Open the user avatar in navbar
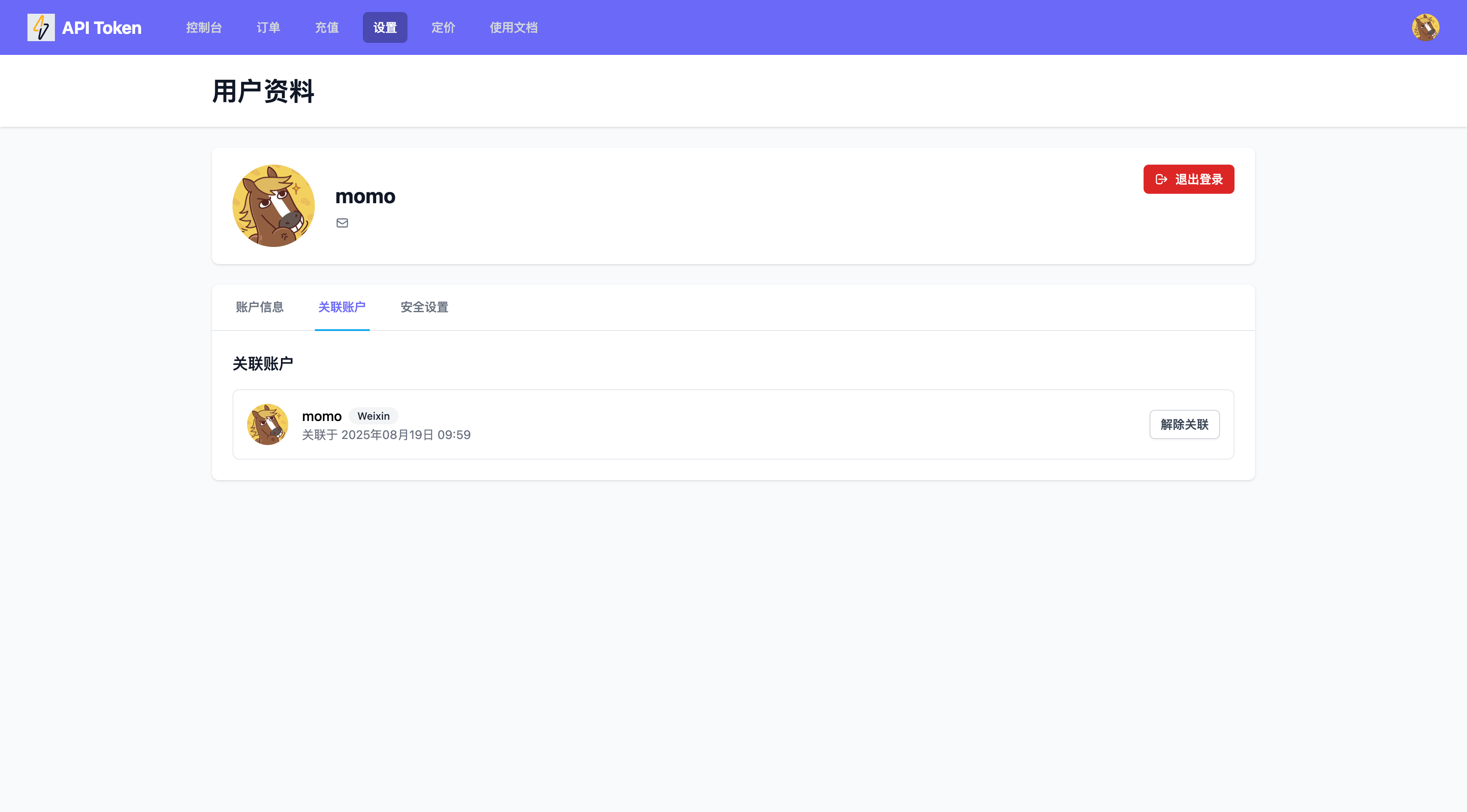1467x812 pixels. pos(1425,27)
